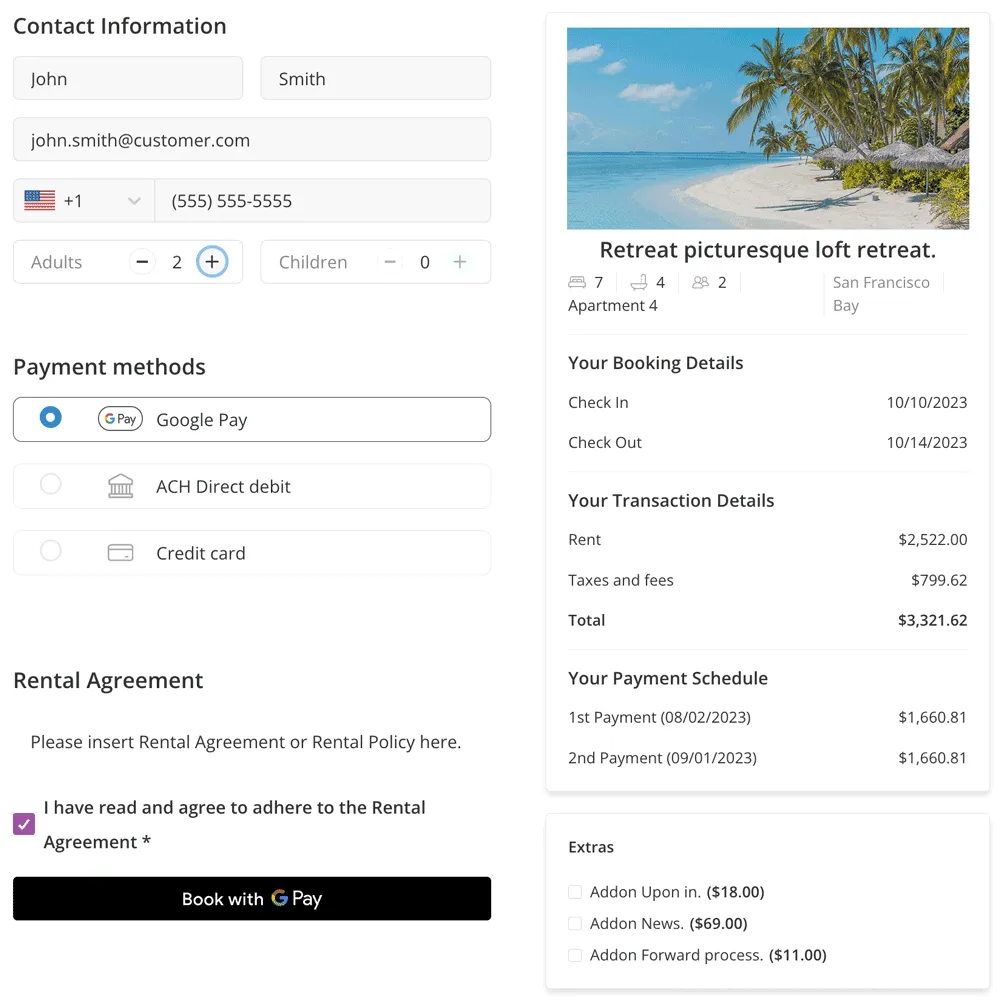
Task: Select ACH Direct debit radio button
Action: point(50,484)
